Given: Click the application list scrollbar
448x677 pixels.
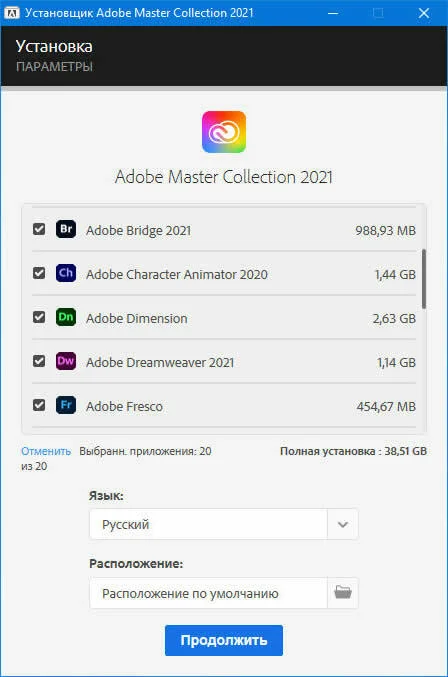Looking at the screenshot, I should click(424, 279).
